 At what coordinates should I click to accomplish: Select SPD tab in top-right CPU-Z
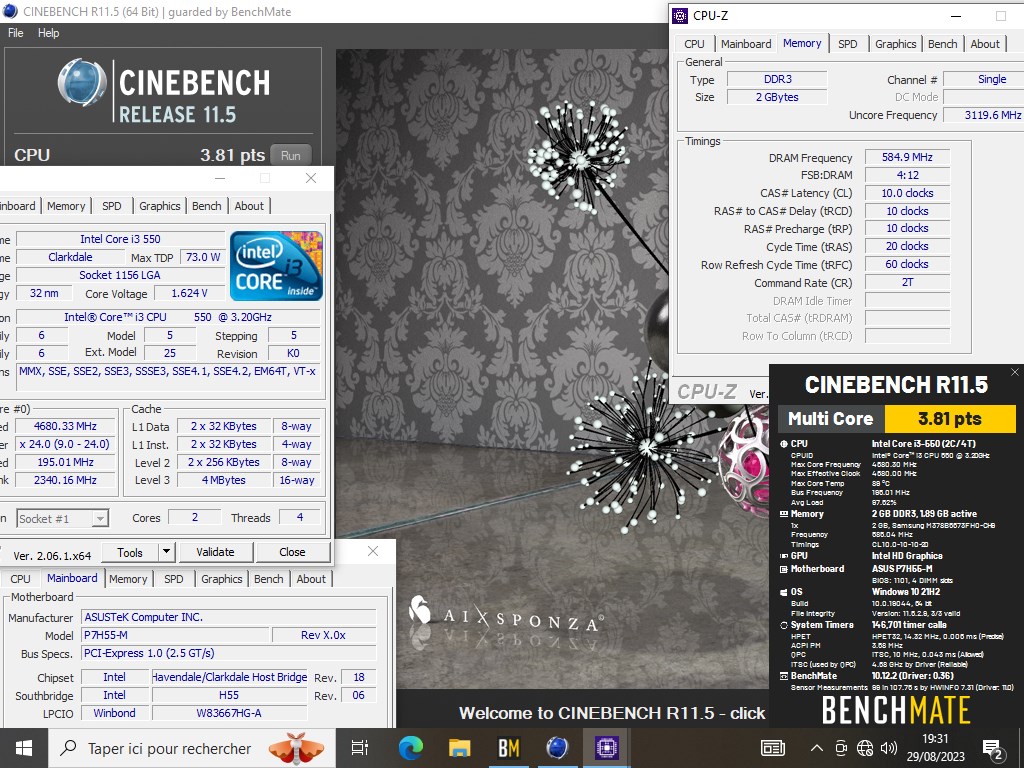click(x=848, y=44)
